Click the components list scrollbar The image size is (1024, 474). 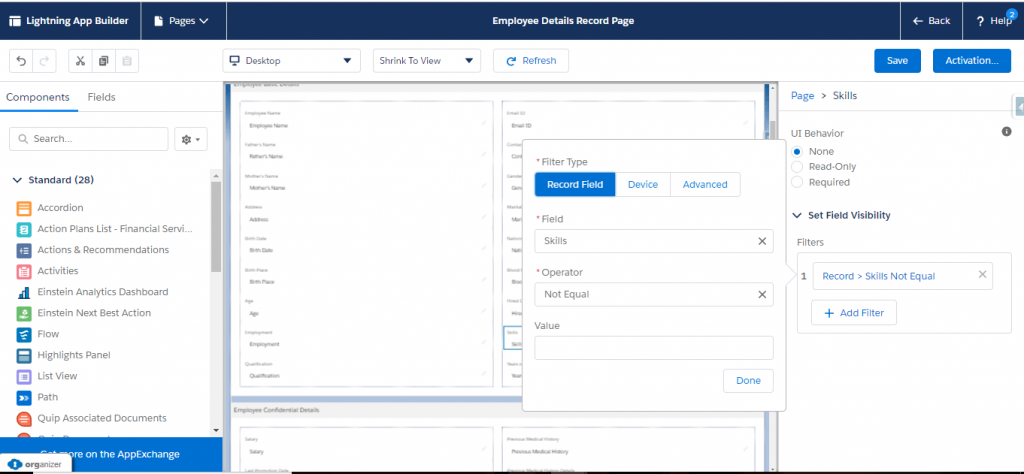[216, 227]
